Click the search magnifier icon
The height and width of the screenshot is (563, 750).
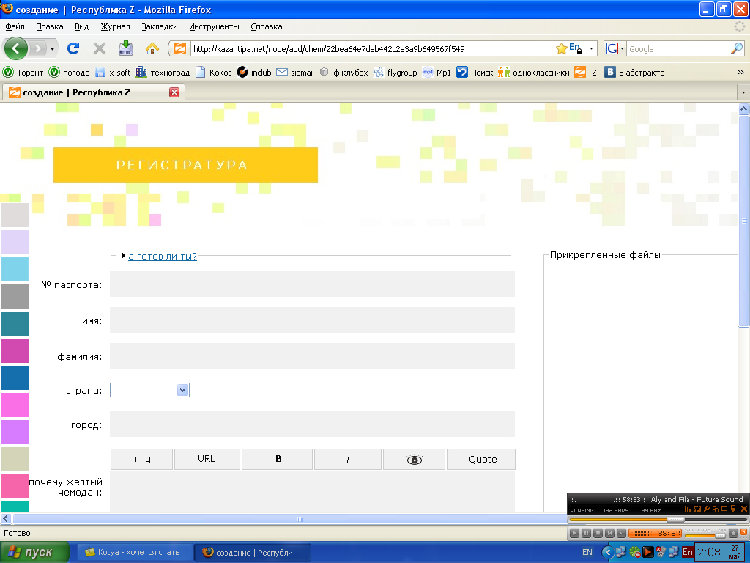pos(737,48)
